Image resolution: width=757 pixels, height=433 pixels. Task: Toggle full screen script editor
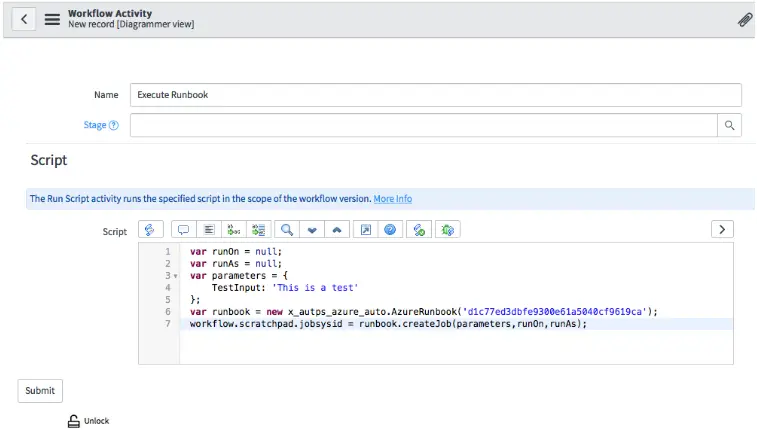tap(366, 230)
